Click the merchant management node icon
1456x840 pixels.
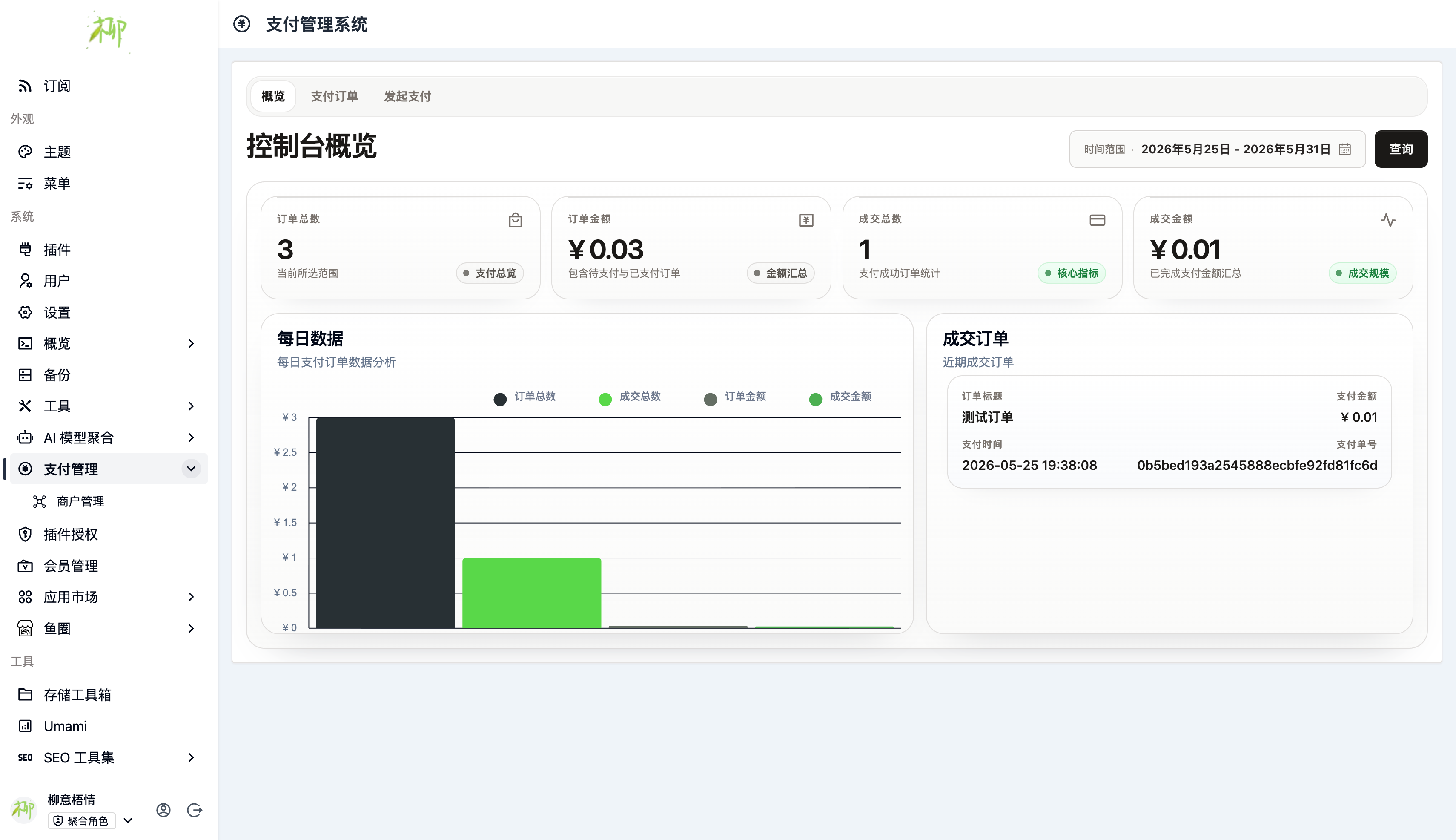(x=39, y=501)
